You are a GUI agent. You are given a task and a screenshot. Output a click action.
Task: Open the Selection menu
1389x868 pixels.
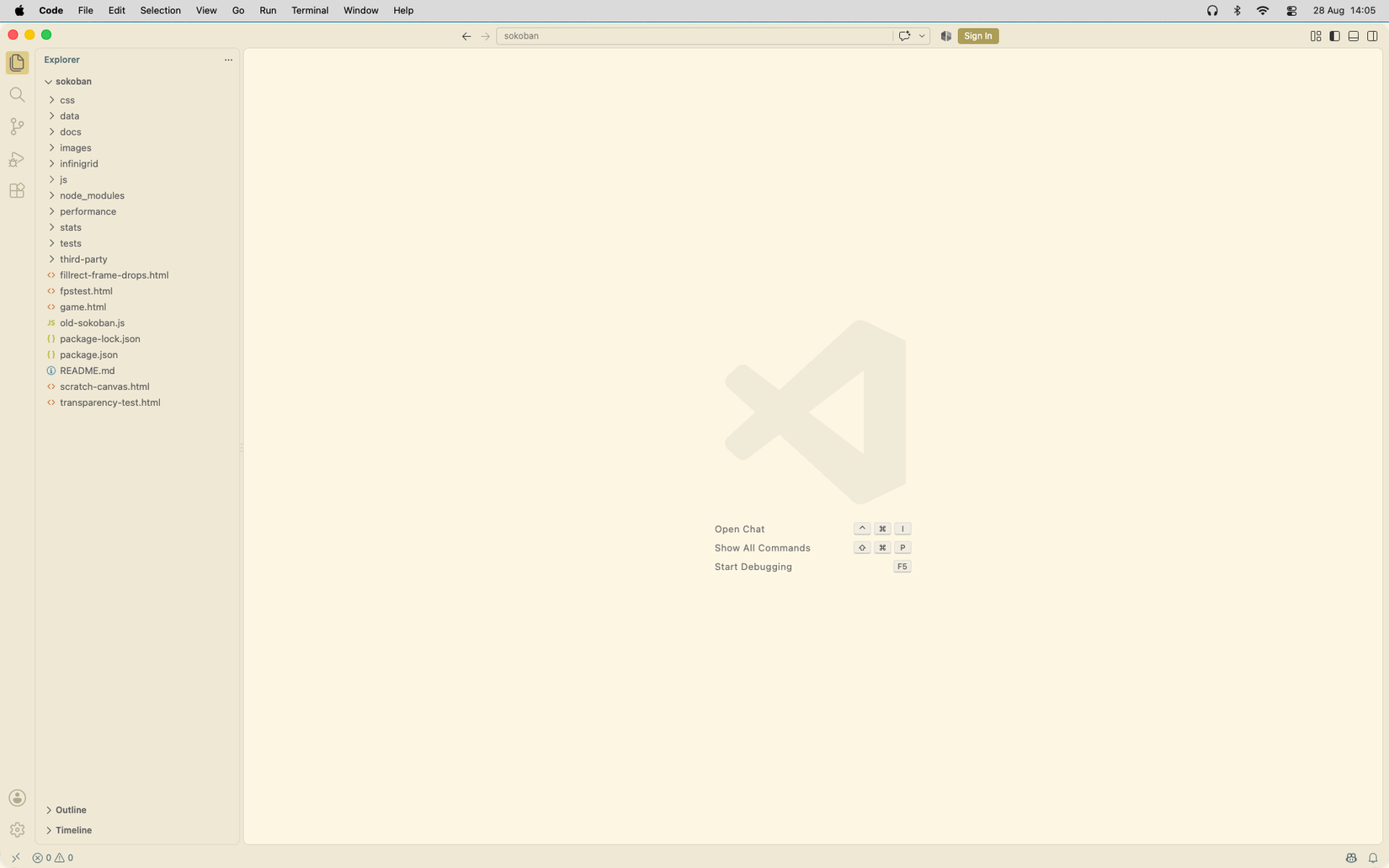160,10
